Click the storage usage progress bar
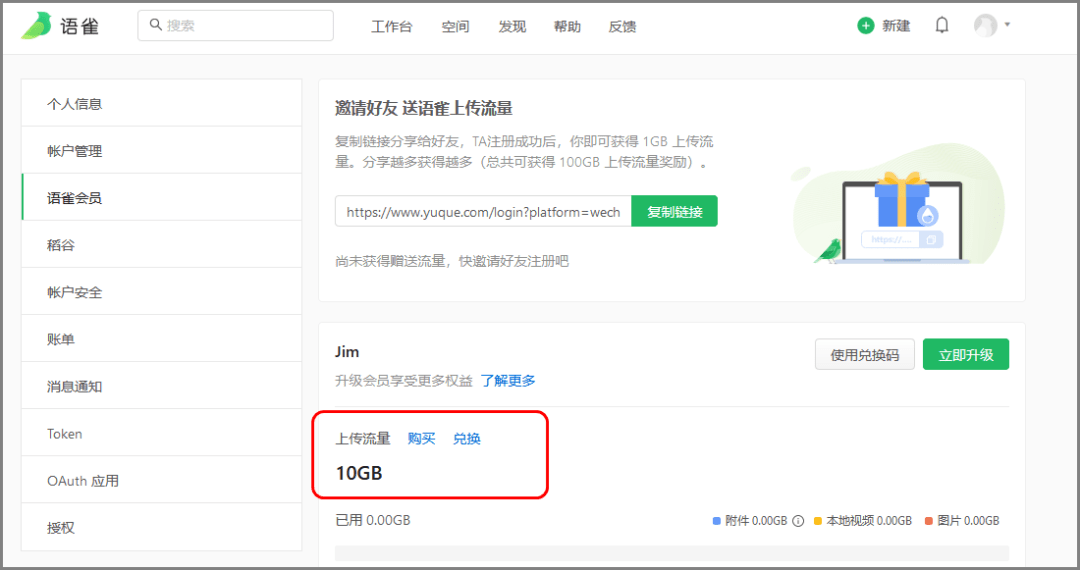 point(672,553)
